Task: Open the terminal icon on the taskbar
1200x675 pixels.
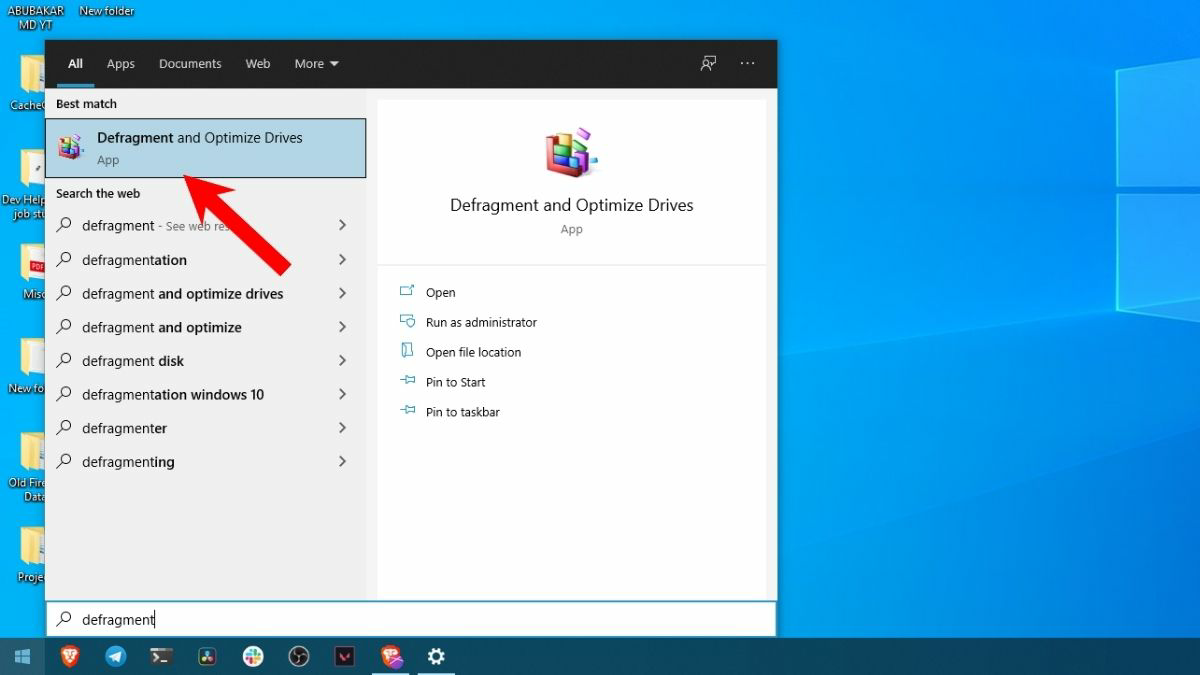Action: click(x=161, y=657)
